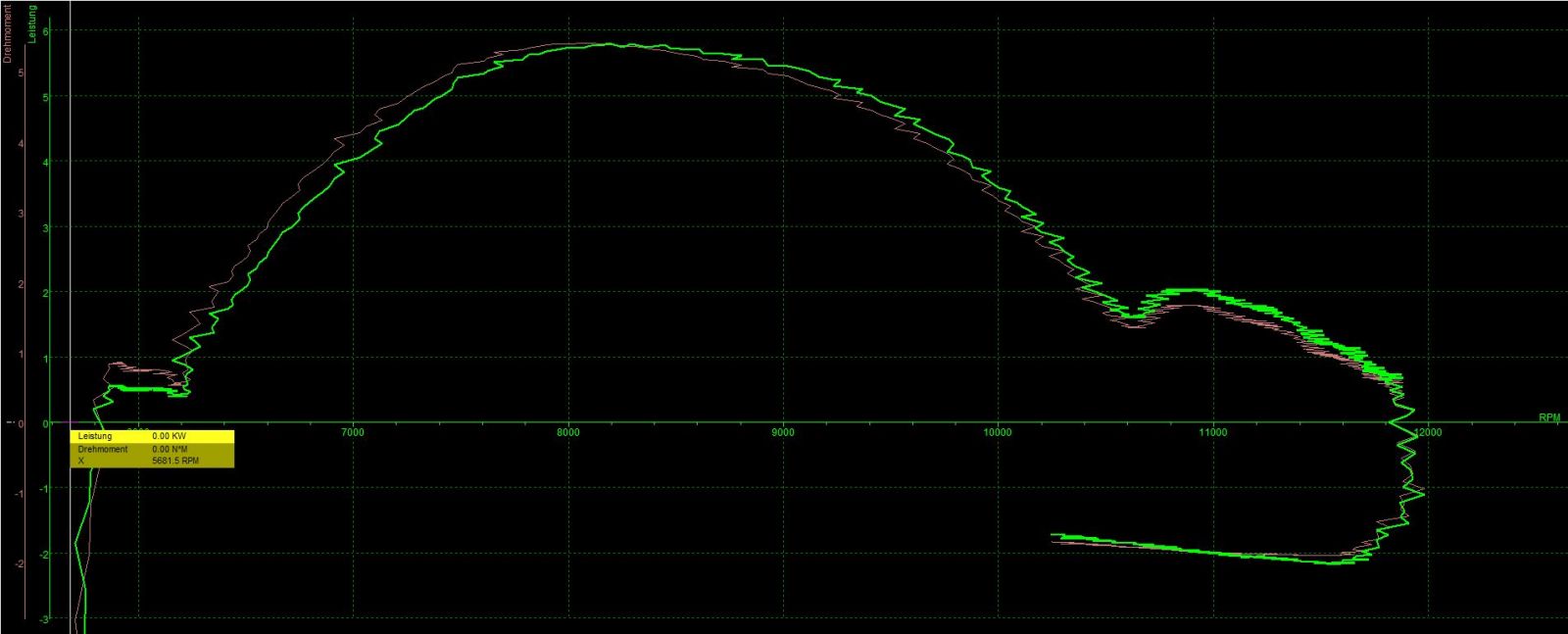
Task: Click the 10000 tick label on the x-axis
Action: (998, 432)
